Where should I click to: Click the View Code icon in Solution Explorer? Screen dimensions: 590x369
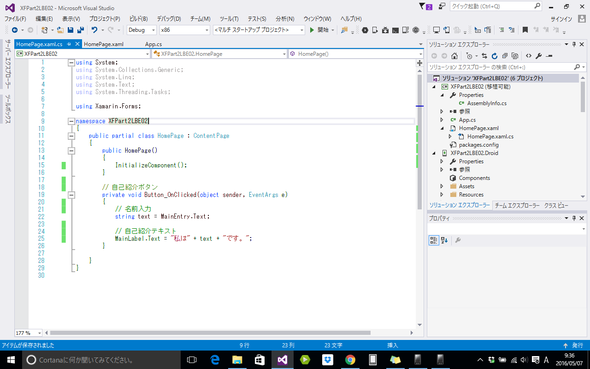pos(529,56)
